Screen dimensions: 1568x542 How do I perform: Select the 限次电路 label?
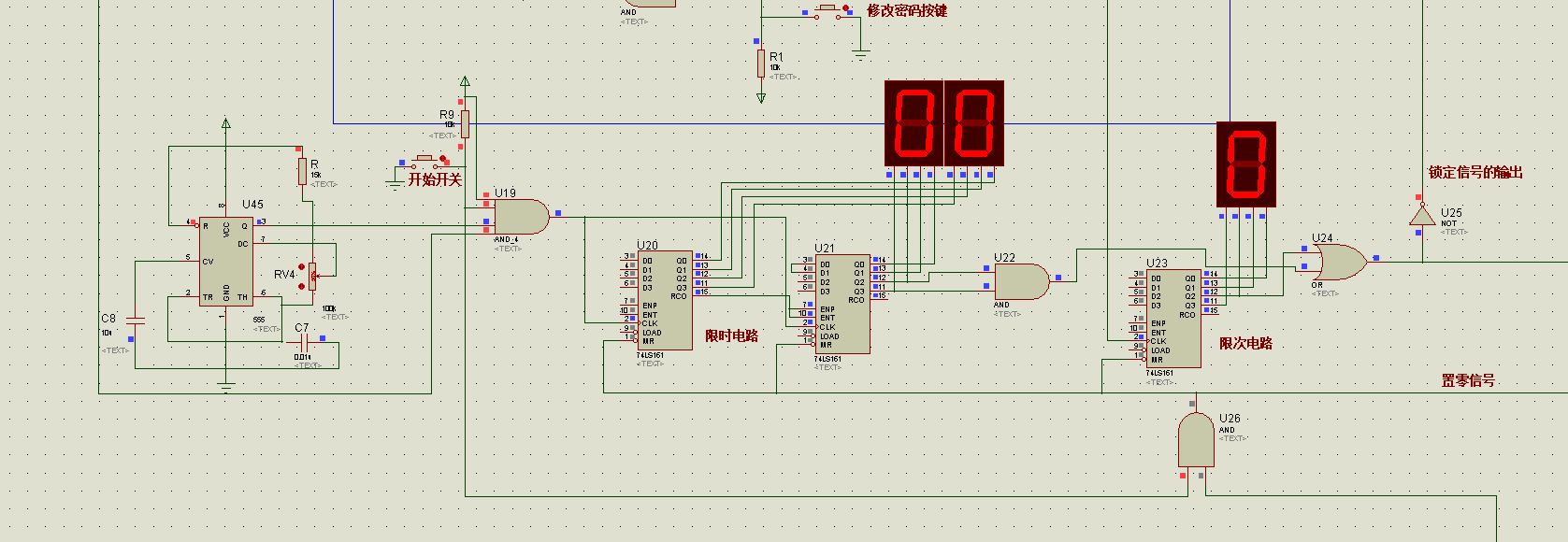[1246, 343]
